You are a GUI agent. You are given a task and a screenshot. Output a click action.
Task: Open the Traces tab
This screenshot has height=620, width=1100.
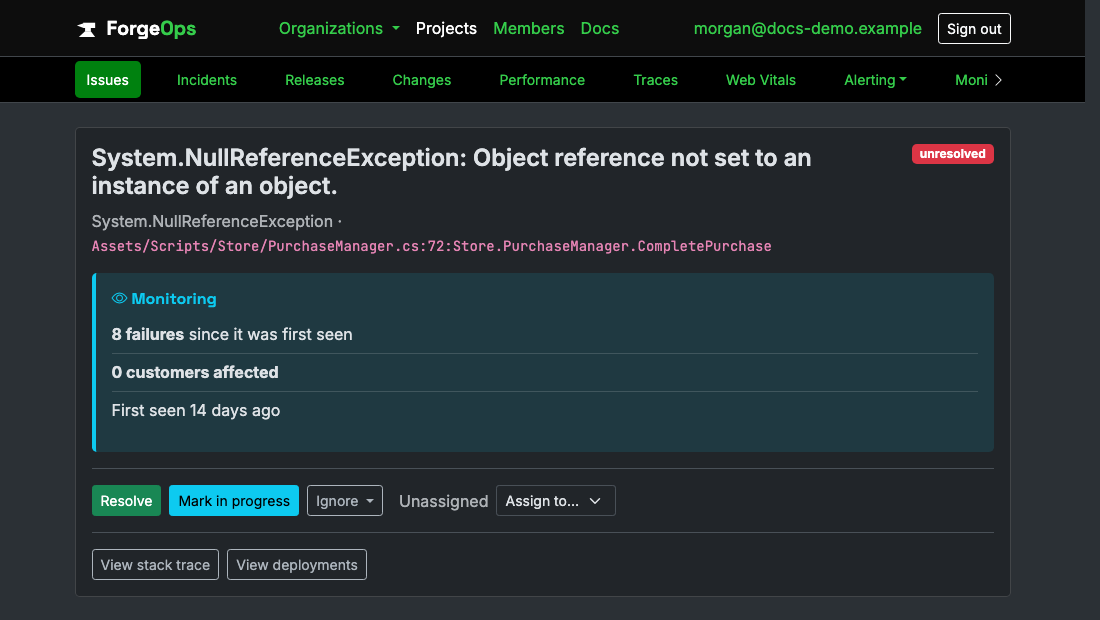tap(655, 80)
